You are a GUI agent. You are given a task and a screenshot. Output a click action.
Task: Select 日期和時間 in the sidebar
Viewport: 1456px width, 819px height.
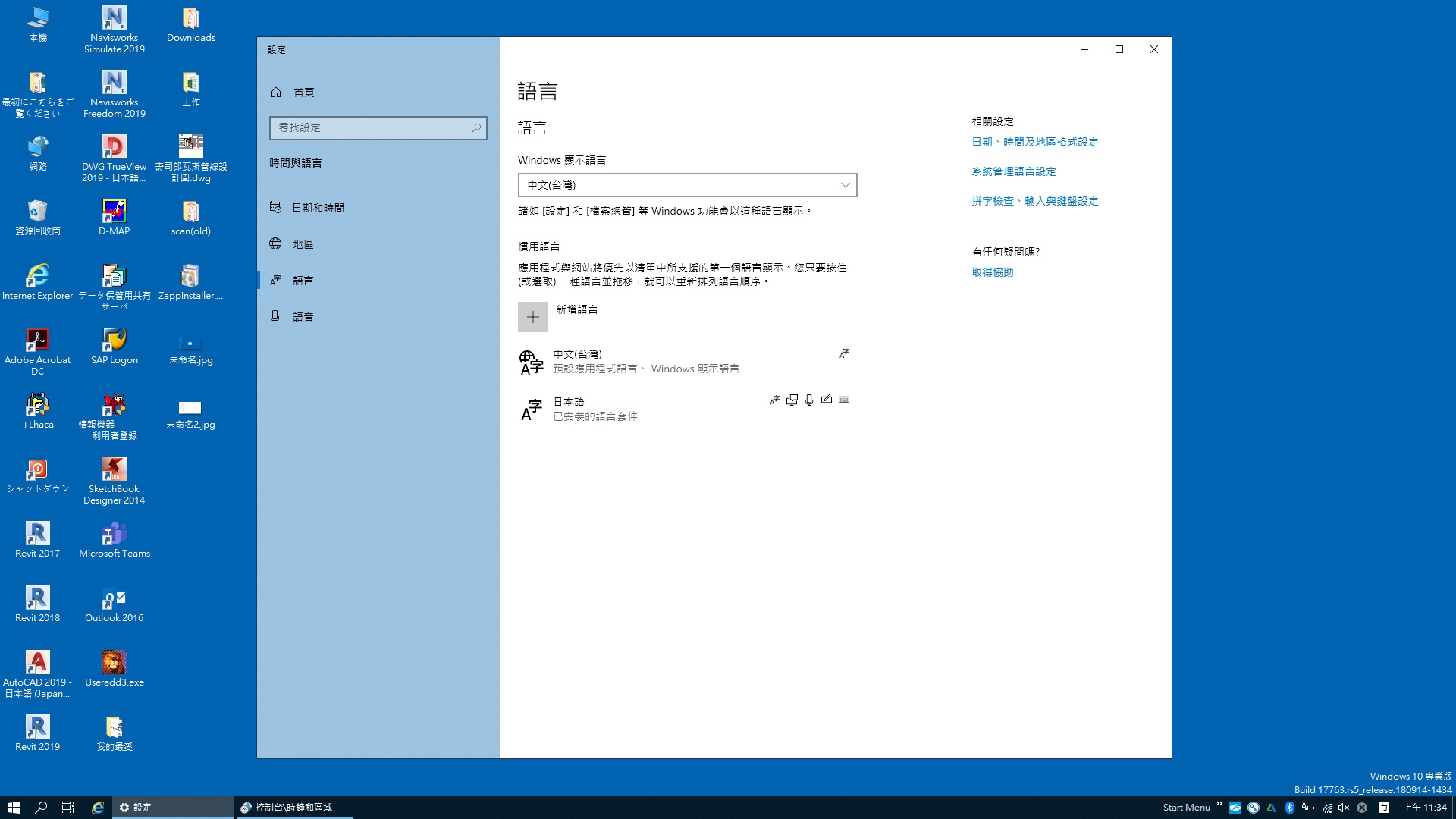(x=378, y=208)
